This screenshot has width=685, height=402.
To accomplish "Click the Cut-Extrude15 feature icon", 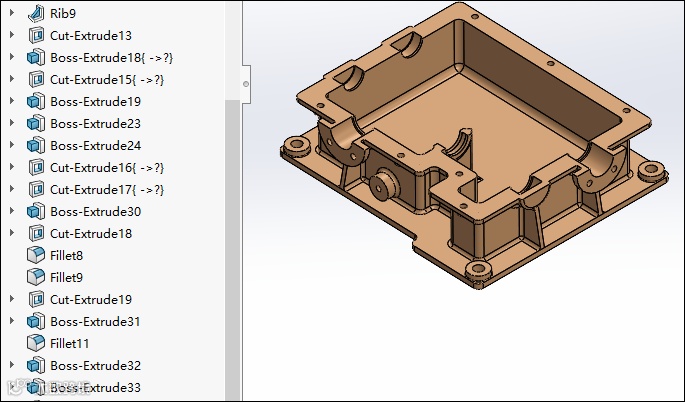I will pos(36,80).
